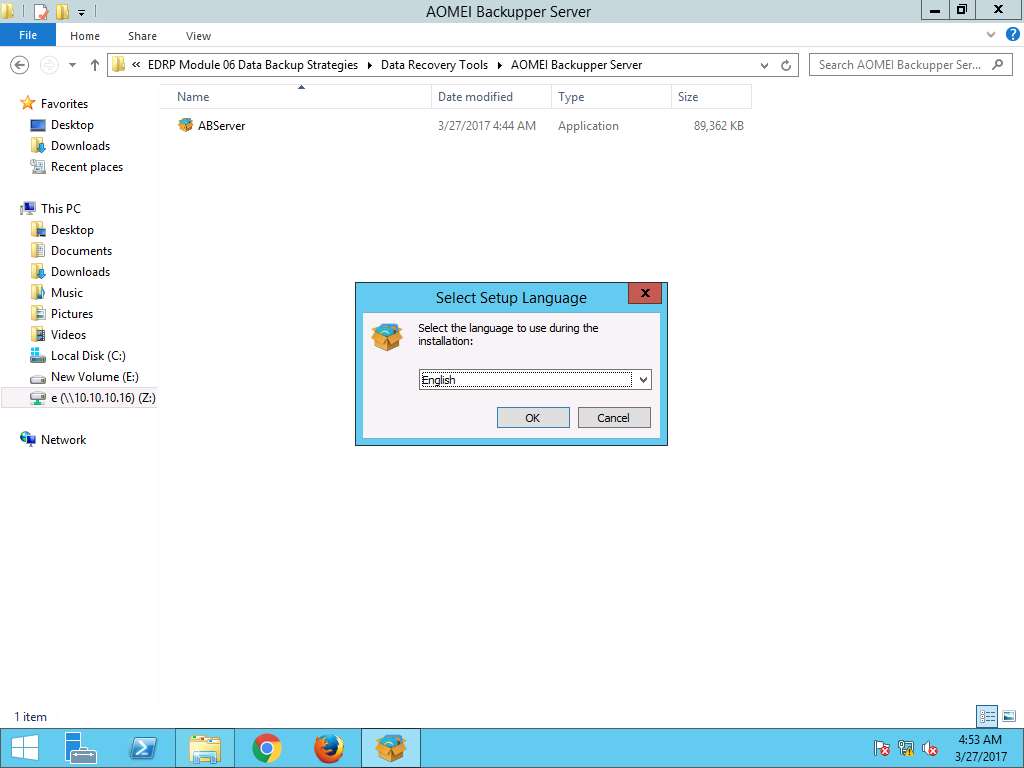The height and width of the screenshot is (768, 1024).
Task: Switch to details view layout icon
Action: click(x=987, y=716)
